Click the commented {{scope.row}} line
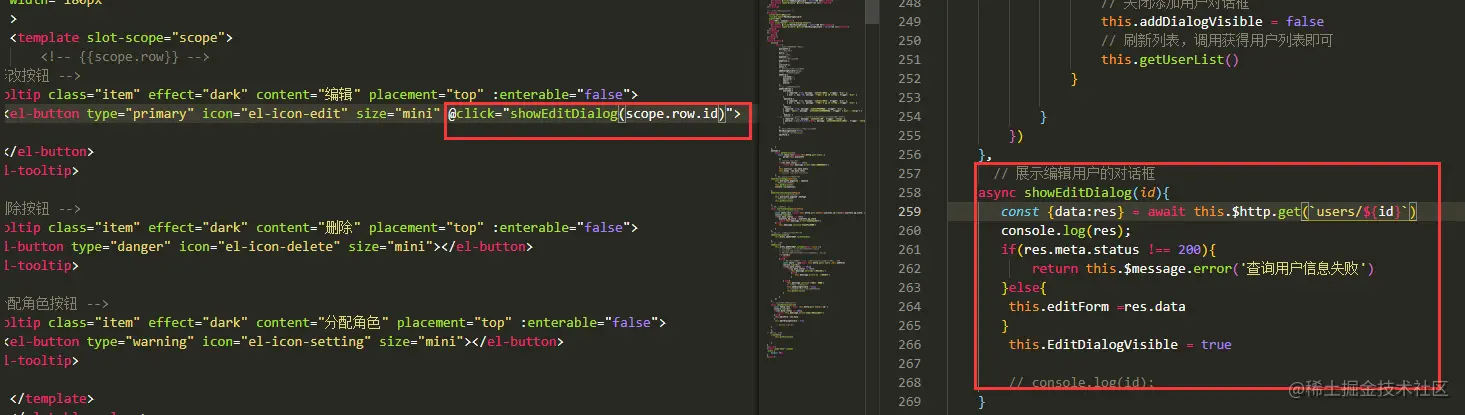Viewport: 1465px width, 415px height. click(125, 57)
